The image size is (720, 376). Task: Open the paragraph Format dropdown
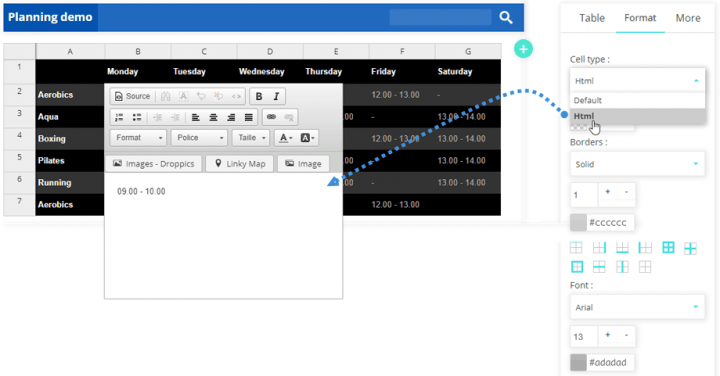138,138
